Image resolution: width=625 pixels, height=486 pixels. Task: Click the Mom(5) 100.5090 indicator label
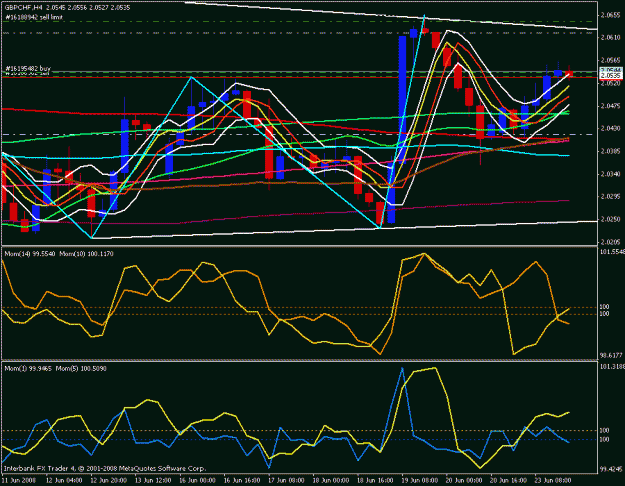(81, 368)
